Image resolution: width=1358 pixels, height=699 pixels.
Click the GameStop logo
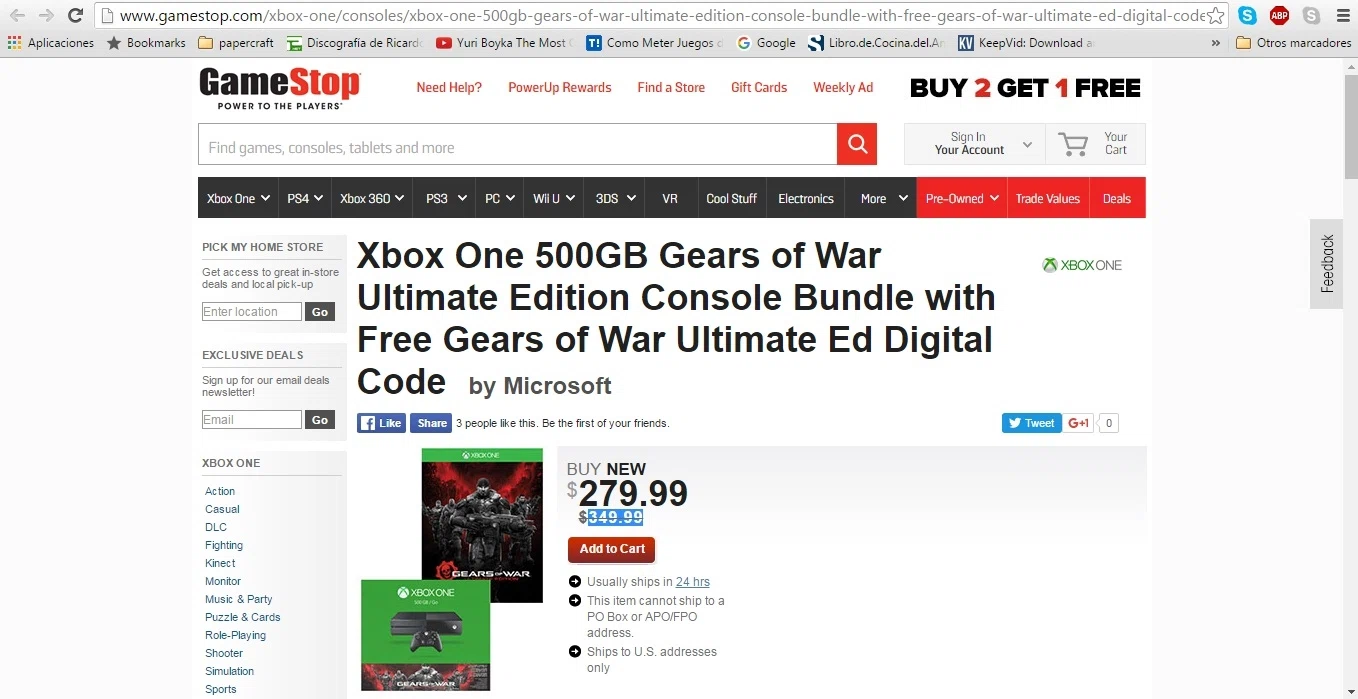click(279, 88)
